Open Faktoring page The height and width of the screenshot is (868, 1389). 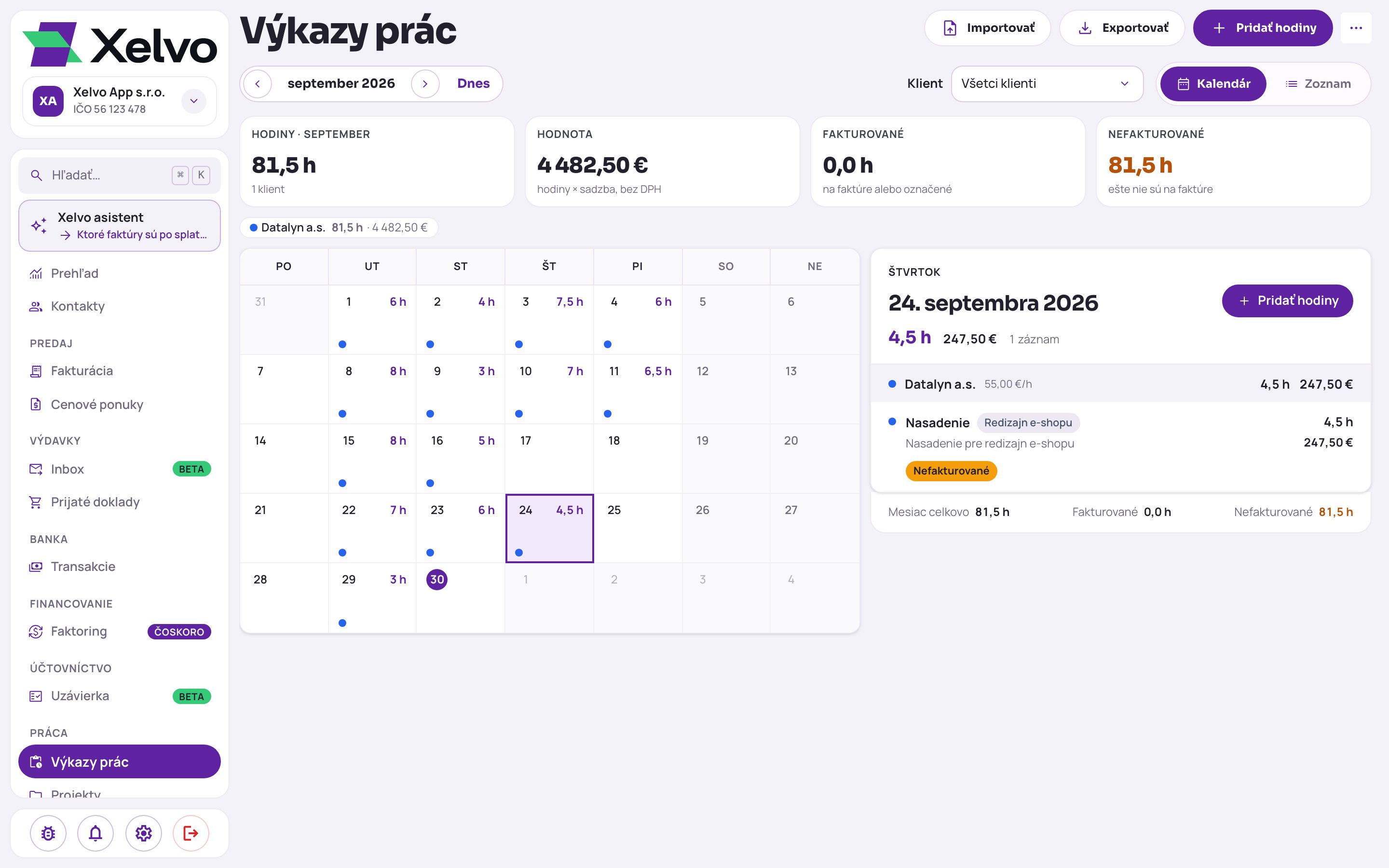point(120,632)
